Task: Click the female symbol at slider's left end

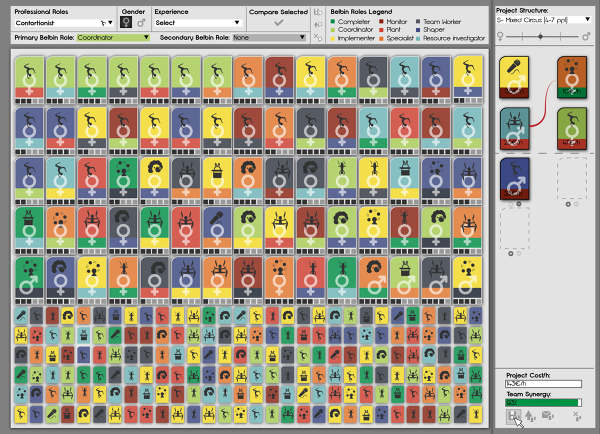Action: tap(500, 36)
